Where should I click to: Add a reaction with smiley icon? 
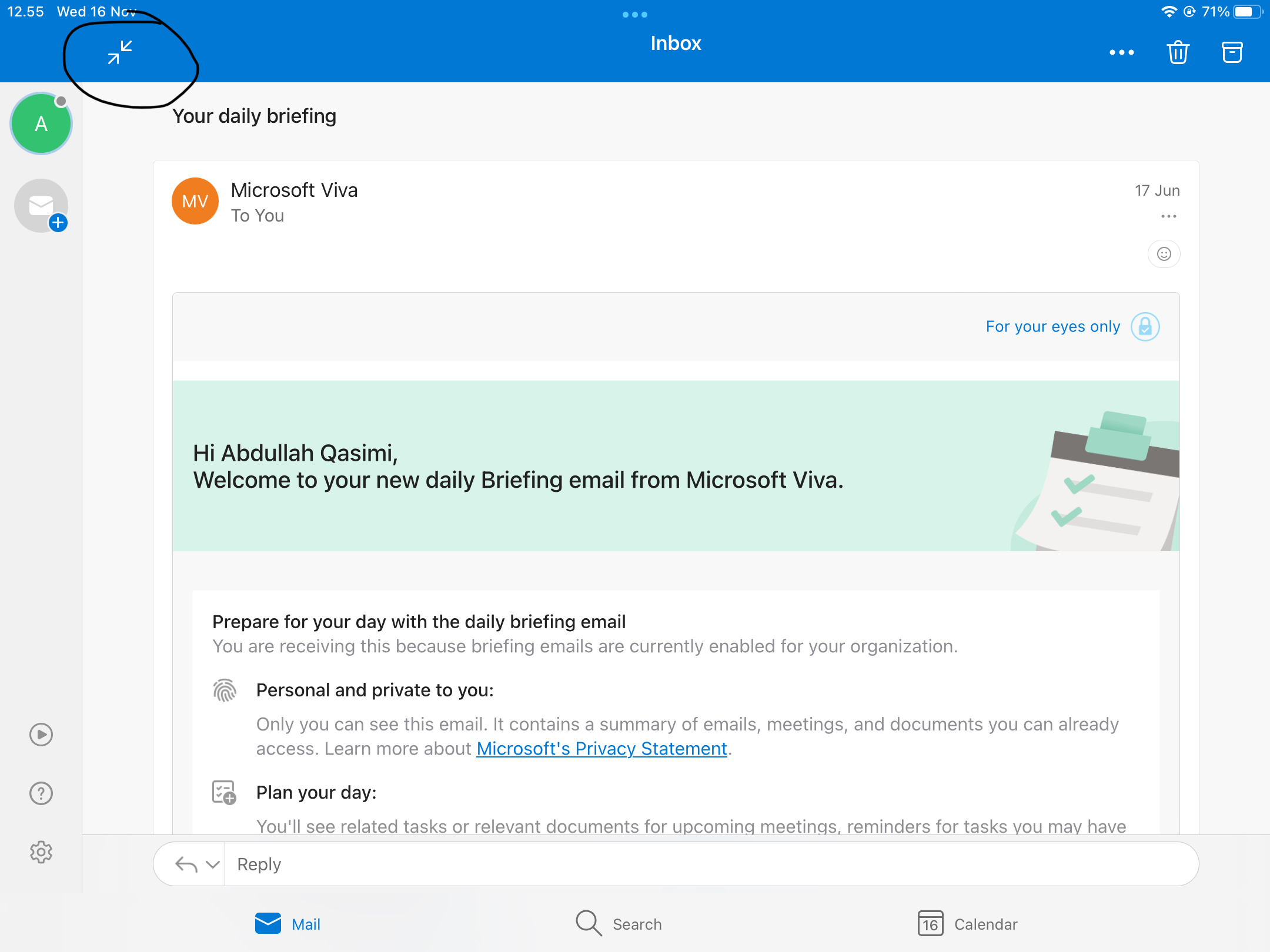coord(1164,254)
